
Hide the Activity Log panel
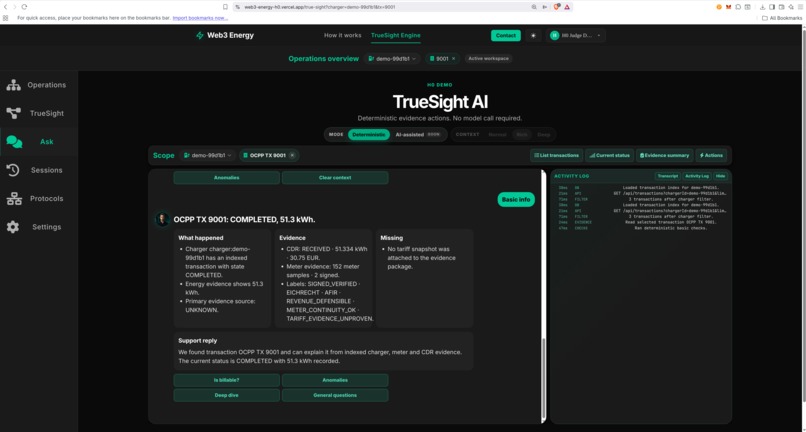[x=721, y=176]
